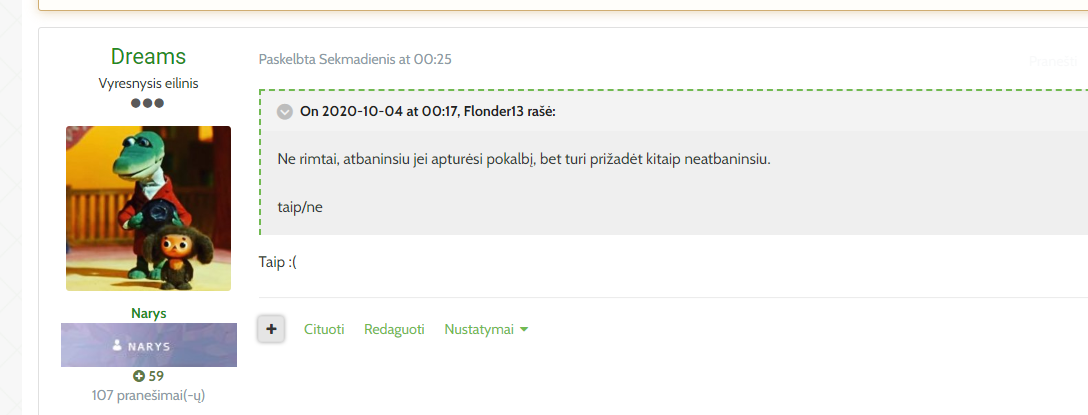Open the Nustatymai dropdown menu

486,329
